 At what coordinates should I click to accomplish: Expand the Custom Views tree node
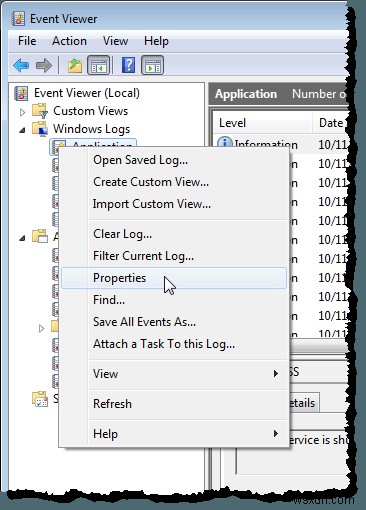(22, 112)
